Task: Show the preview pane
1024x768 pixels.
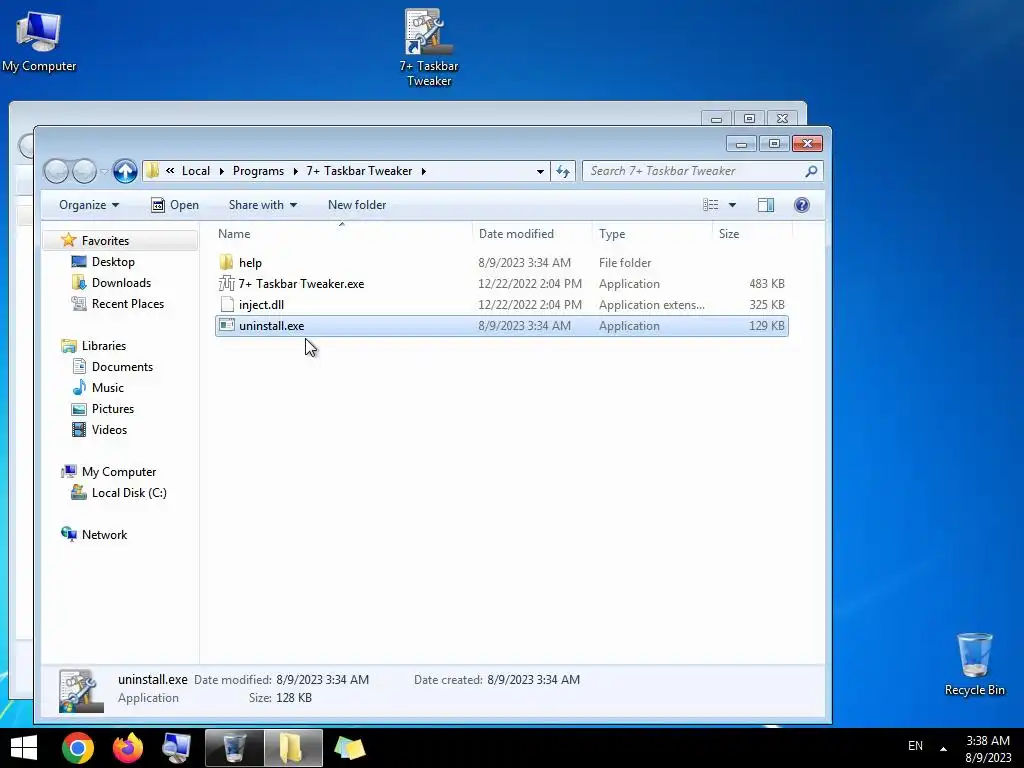Action: (766, 205)
